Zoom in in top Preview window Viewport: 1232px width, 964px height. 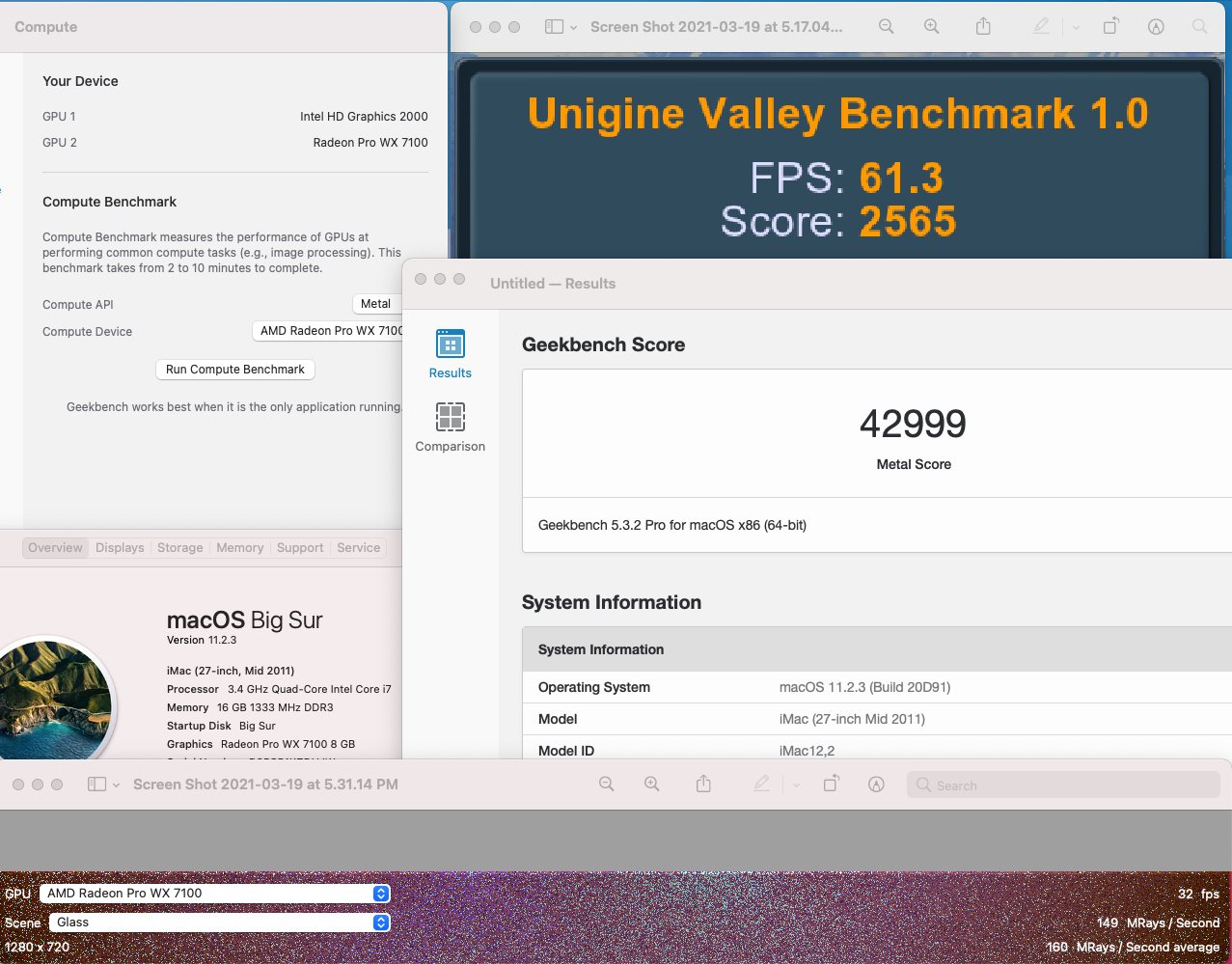pyautogui.click(x=932, y=27)
